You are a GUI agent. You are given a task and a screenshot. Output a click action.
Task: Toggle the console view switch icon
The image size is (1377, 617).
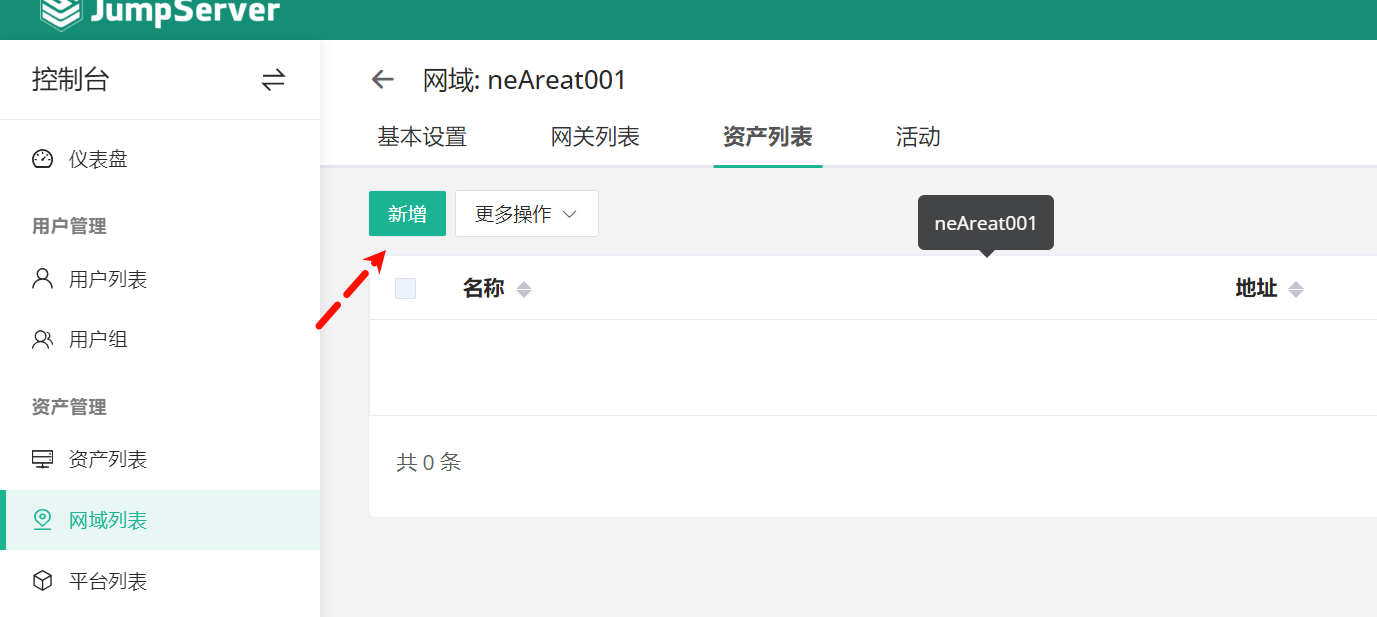point(273,80)
